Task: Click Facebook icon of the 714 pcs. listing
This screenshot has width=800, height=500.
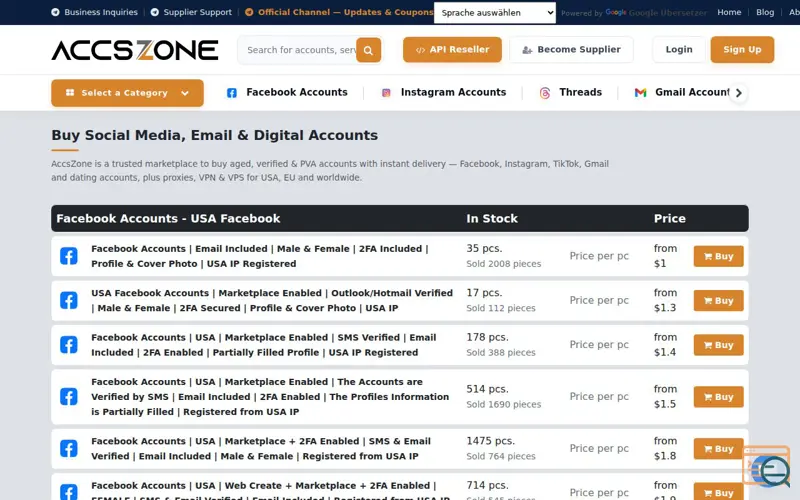Action: [69, 492]
